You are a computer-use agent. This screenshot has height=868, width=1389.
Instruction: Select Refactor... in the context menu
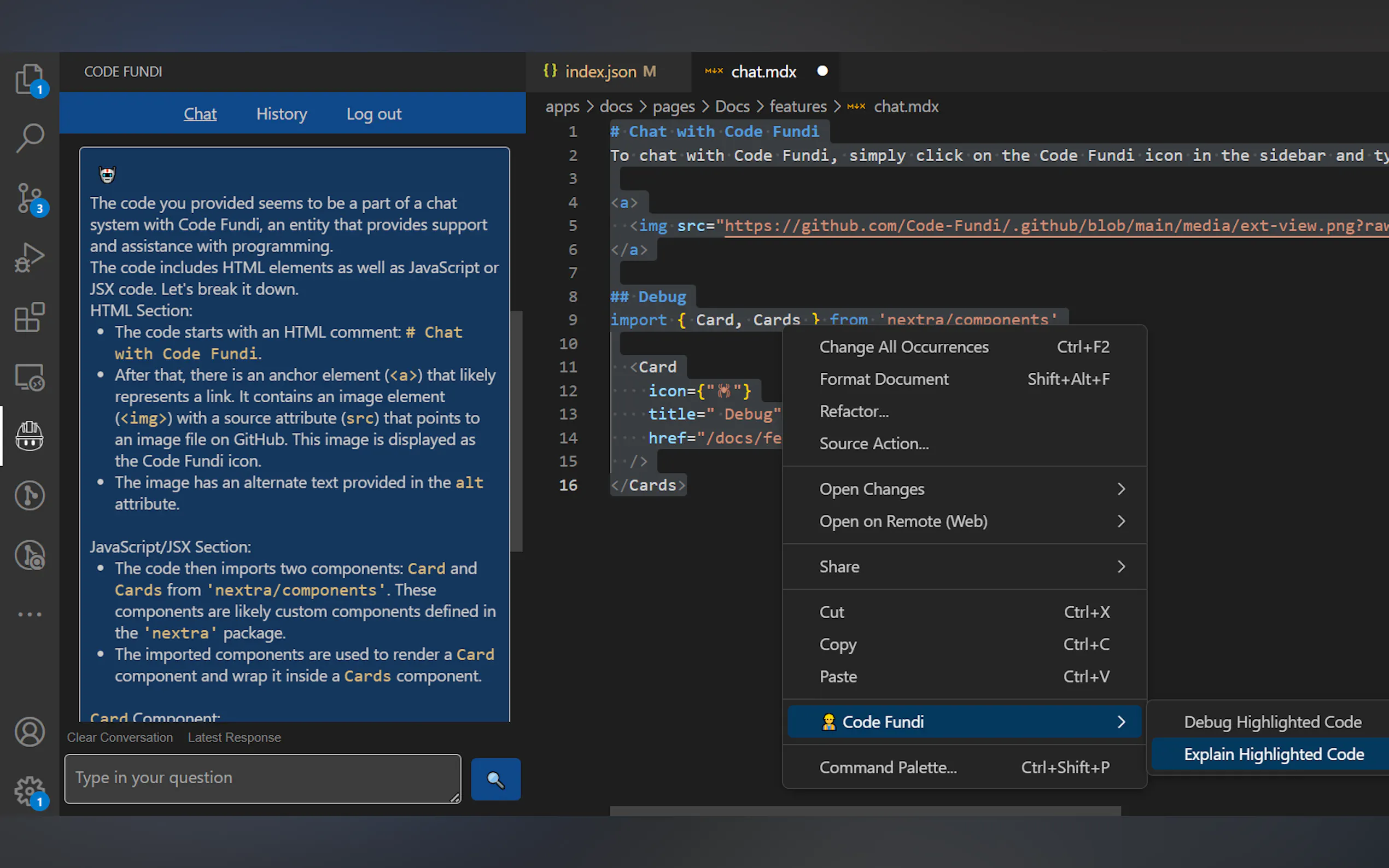click(x=964, y=411)
